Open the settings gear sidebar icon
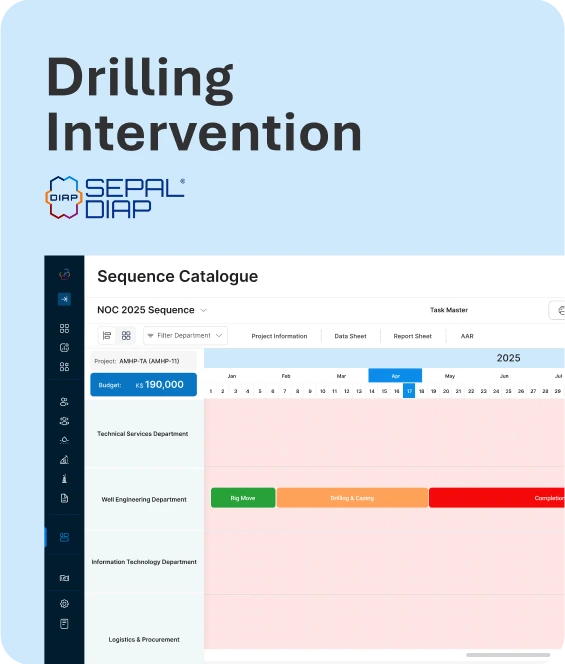Viewport: 565px width, 664px height. click(x=64, y=603)
